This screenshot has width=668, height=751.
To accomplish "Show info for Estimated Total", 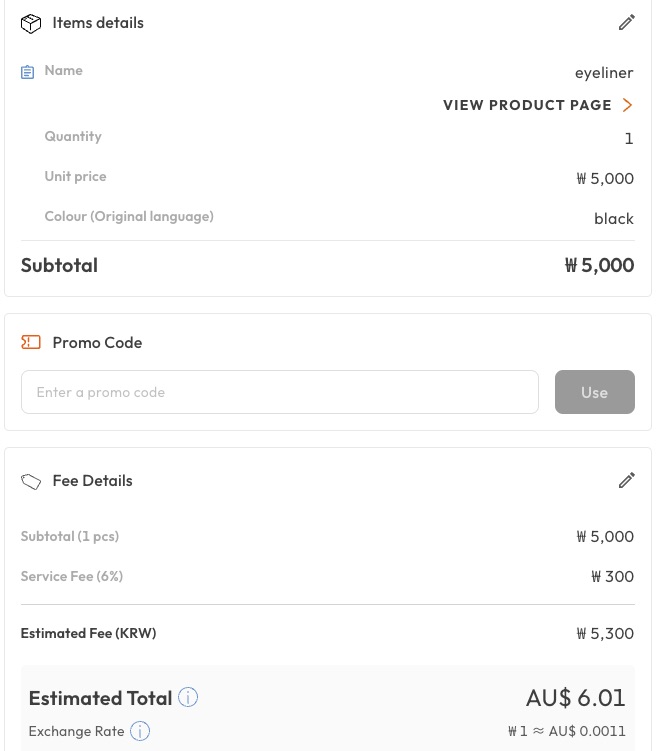I will tap(188, 697).
